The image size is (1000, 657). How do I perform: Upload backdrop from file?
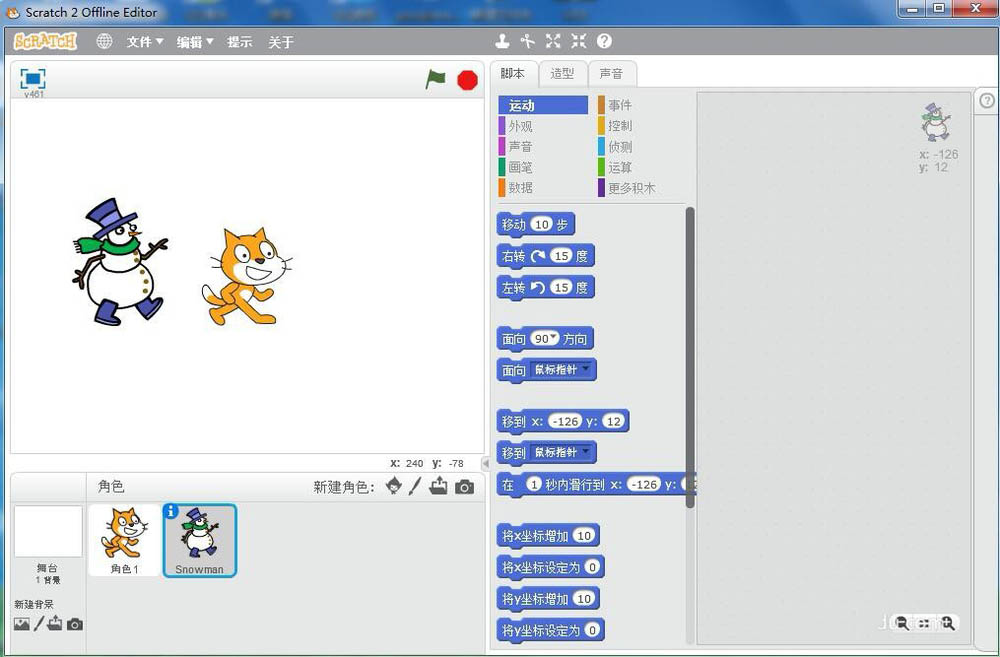(x=55, y=623)
